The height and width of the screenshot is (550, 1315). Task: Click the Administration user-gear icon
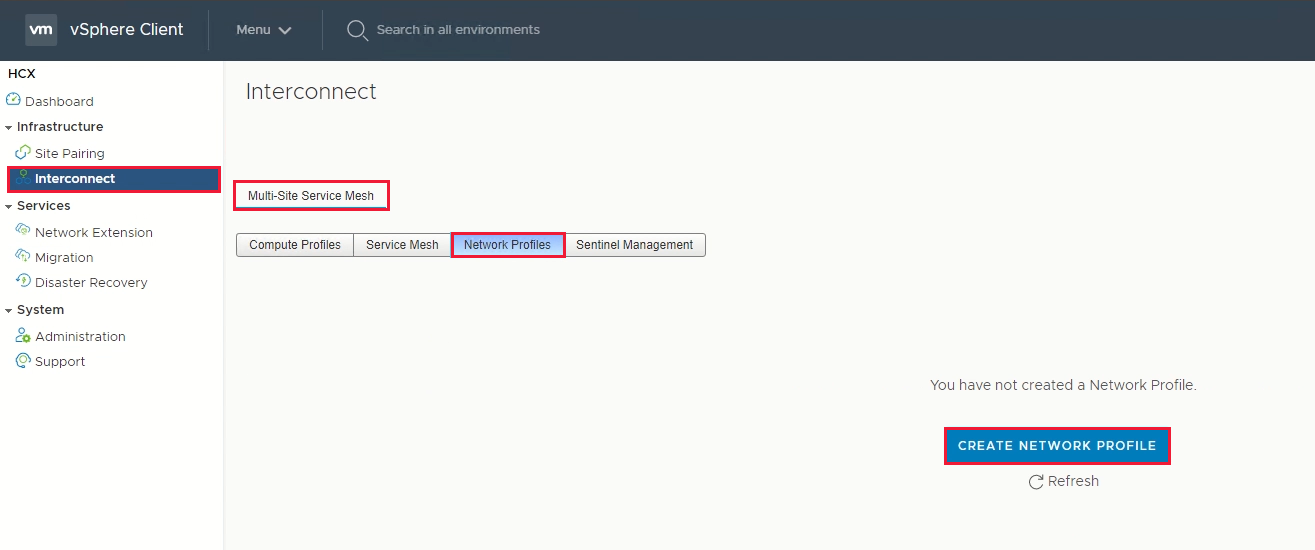23,336
